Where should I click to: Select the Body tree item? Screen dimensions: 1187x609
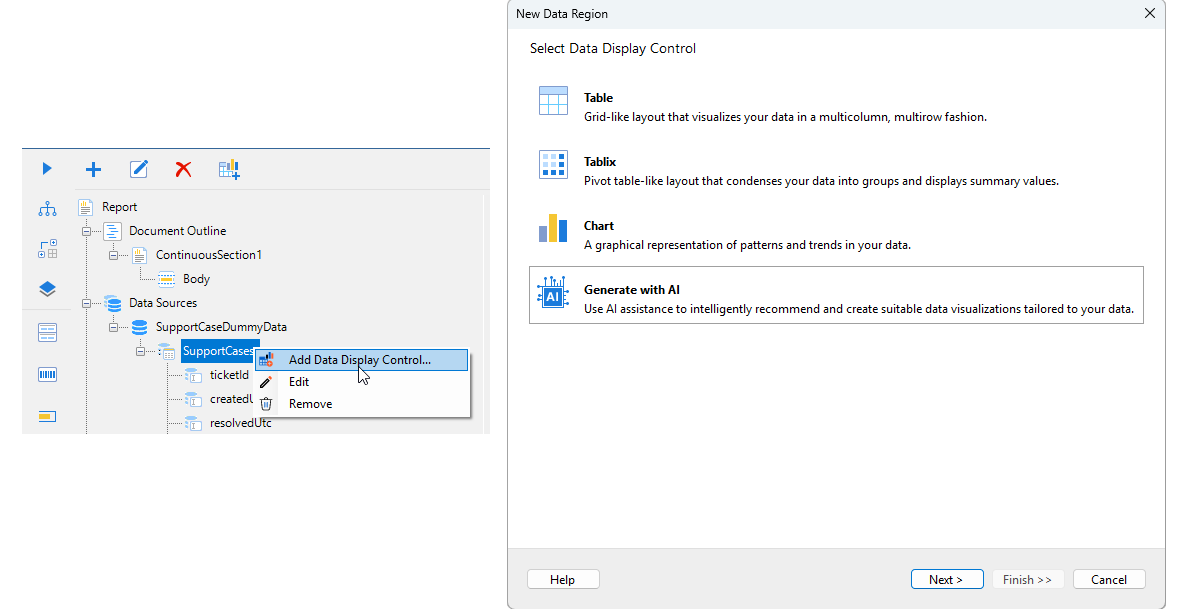196,279
